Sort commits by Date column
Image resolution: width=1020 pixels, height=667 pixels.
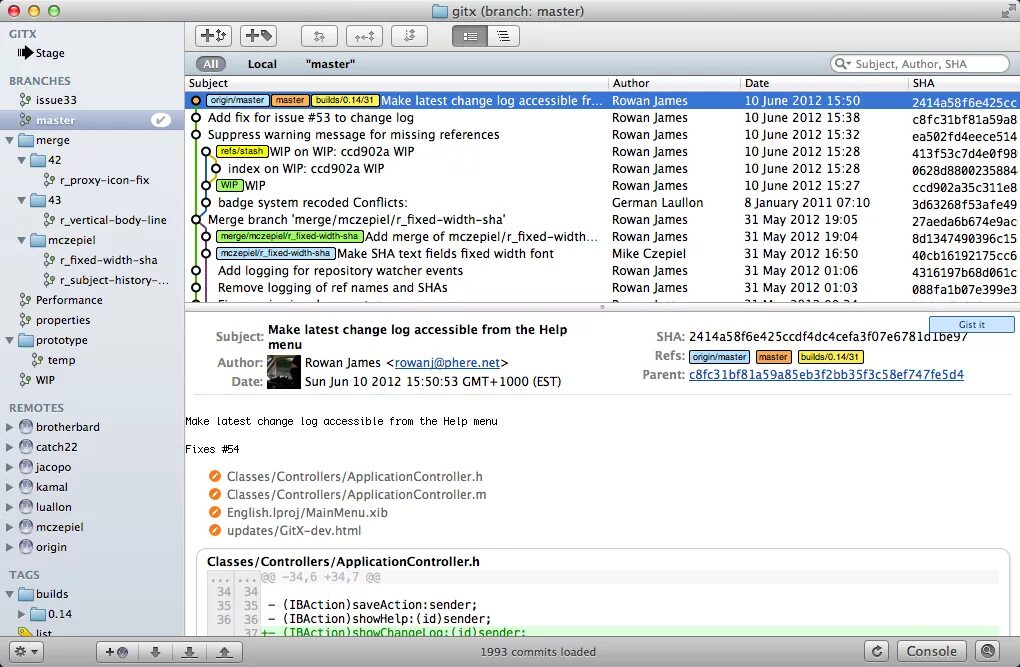point(825,83)
